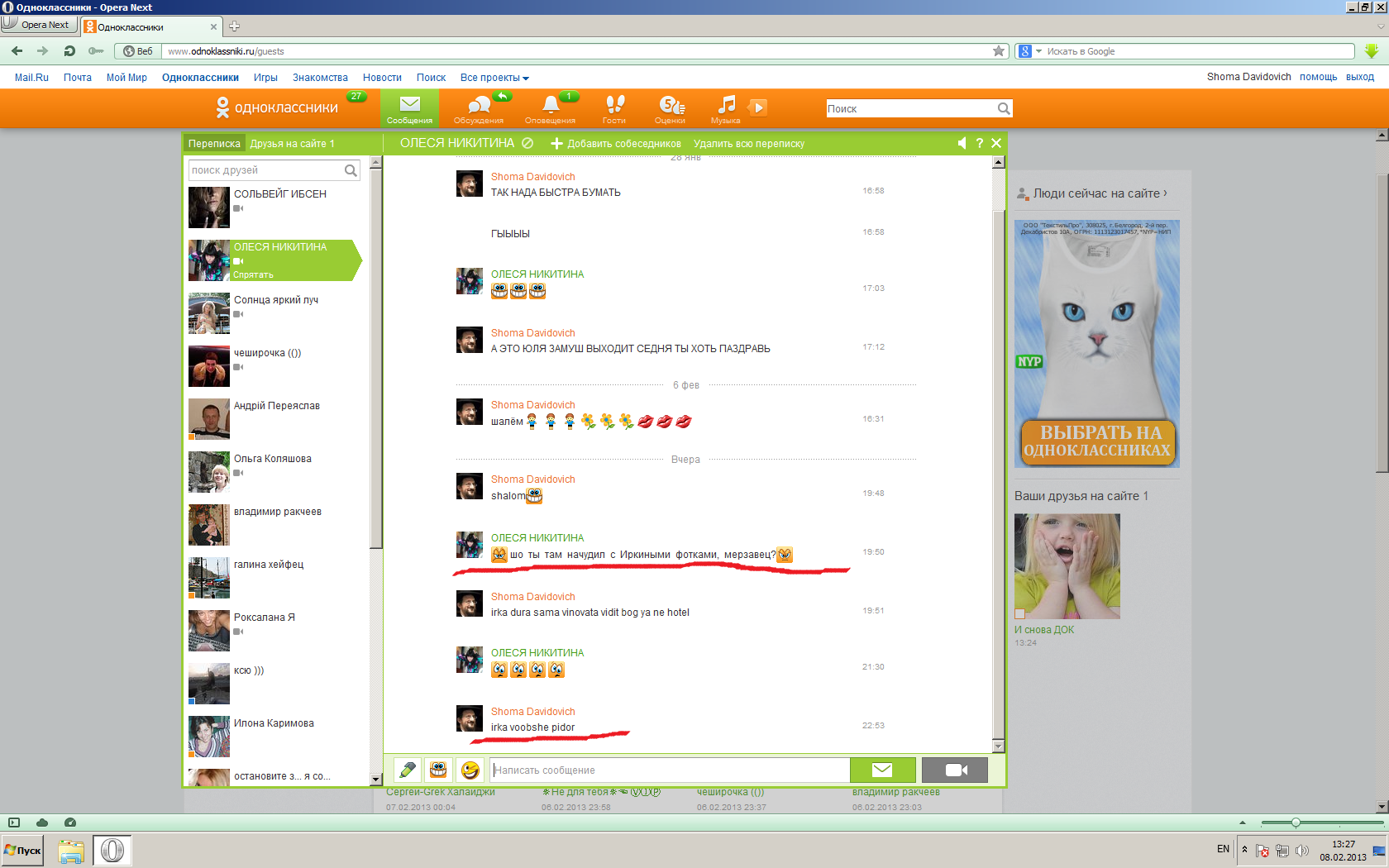Open Opera downloads green arrow icon
This screenshot has width=1389, height=868.
1371,51
